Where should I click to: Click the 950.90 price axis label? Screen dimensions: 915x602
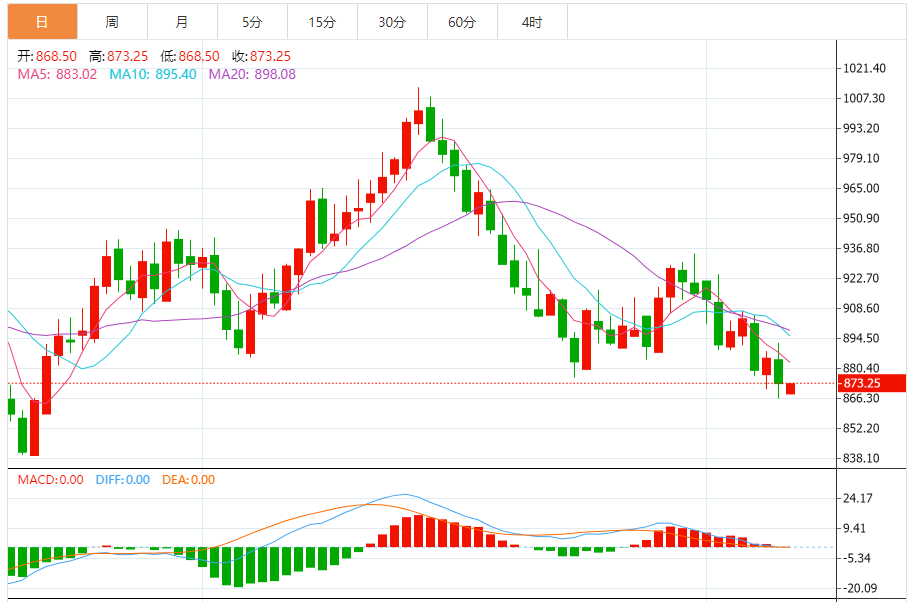pos(861,218)
